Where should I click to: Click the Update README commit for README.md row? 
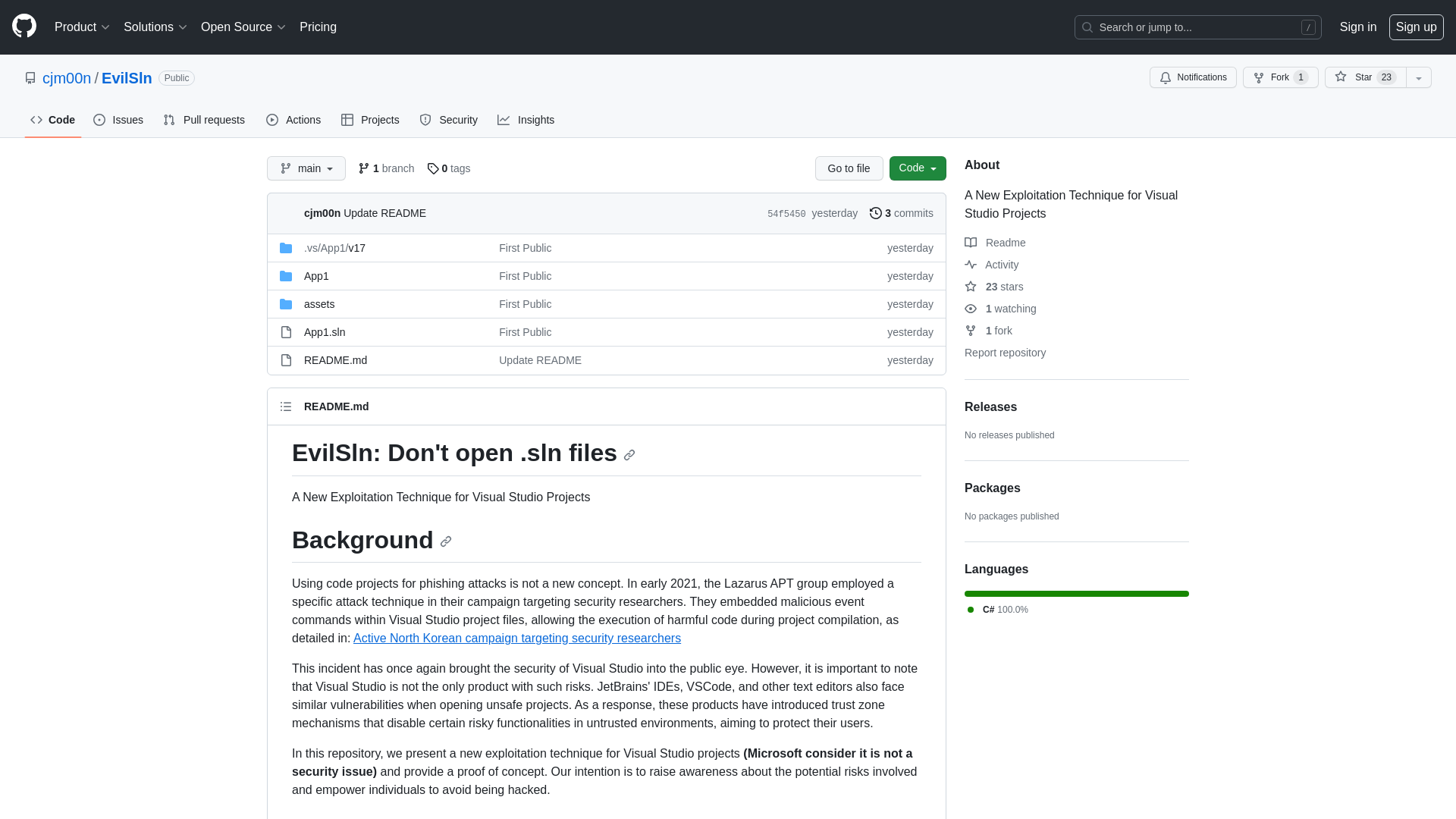click(540, 360)
